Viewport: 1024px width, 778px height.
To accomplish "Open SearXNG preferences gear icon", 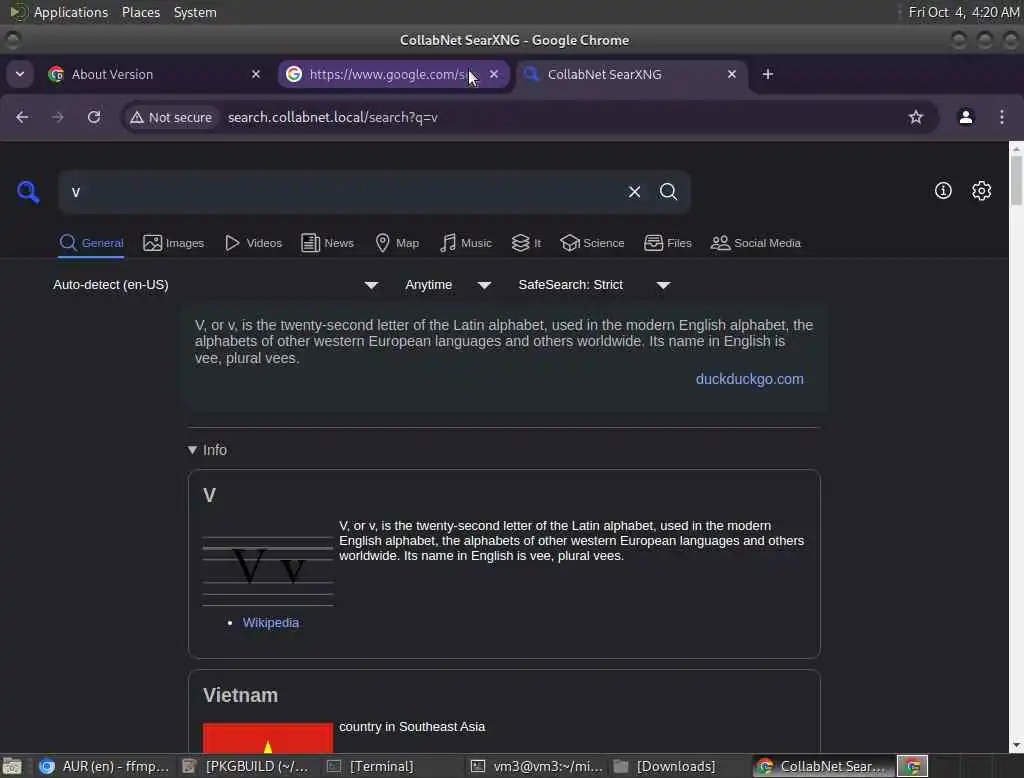I will [x=982, y=191].
